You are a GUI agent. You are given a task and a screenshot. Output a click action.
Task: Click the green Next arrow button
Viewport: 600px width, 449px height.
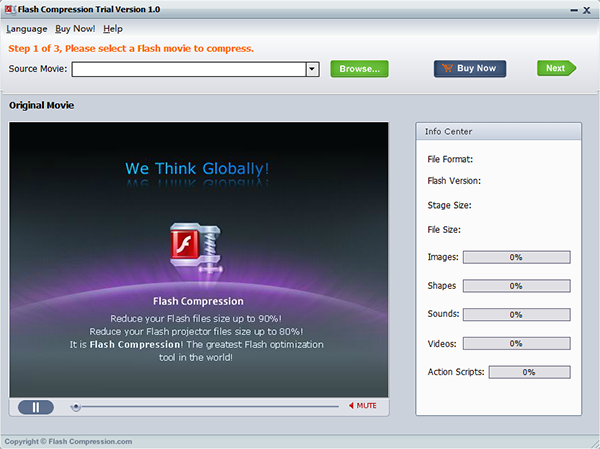coord(556,68)
